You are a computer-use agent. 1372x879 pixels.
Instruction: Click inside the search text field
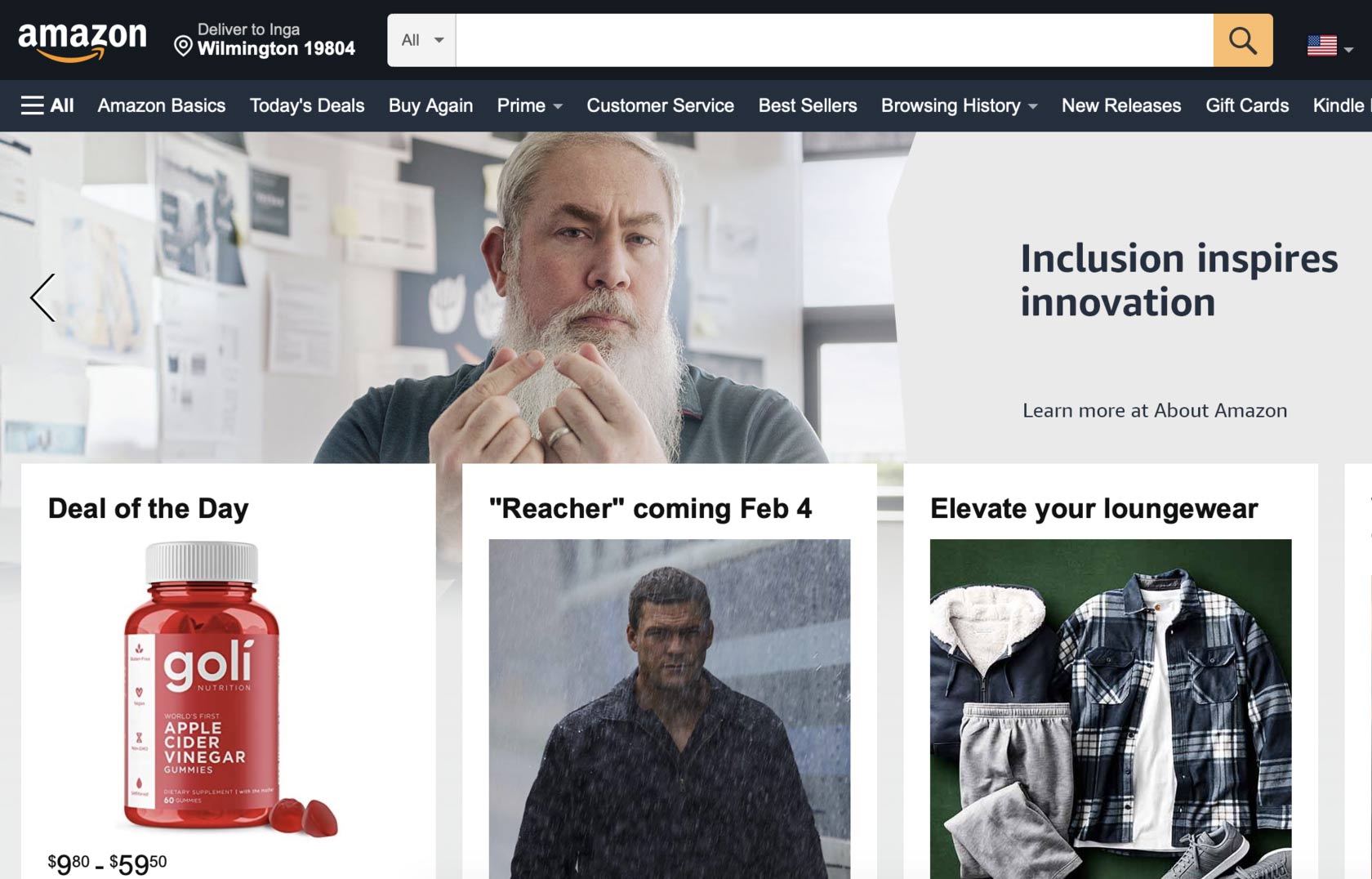(x=834, y=40)
